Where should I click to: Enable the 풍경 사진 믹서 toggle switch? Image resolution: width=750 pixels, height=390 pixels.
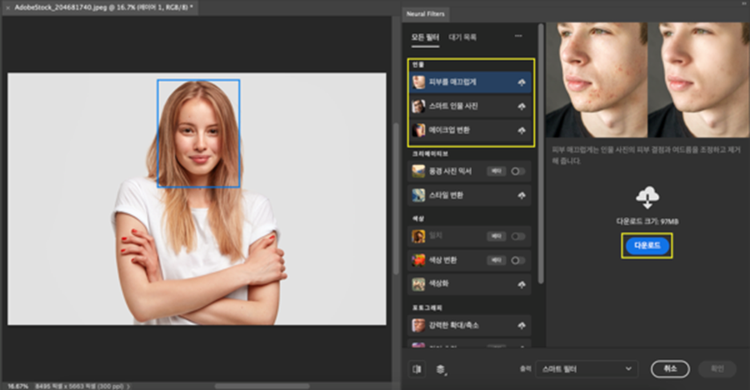(x=518, y=171)
